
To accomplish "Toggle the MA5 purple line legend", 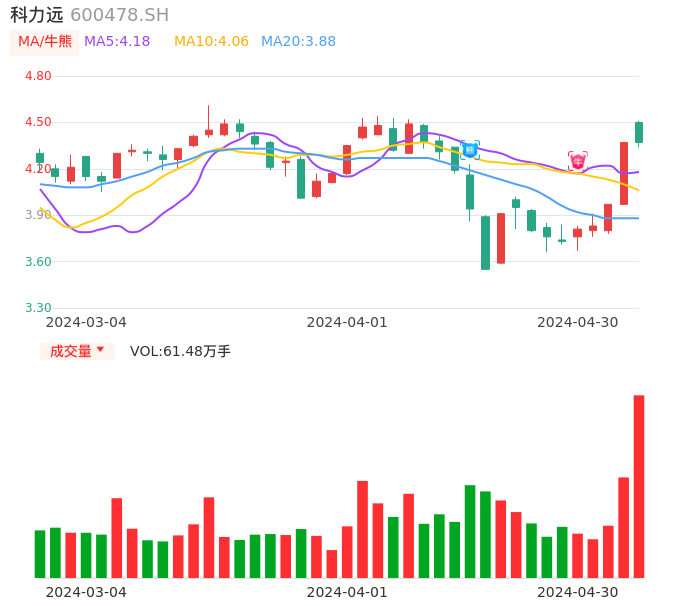I will pos(117,42).
